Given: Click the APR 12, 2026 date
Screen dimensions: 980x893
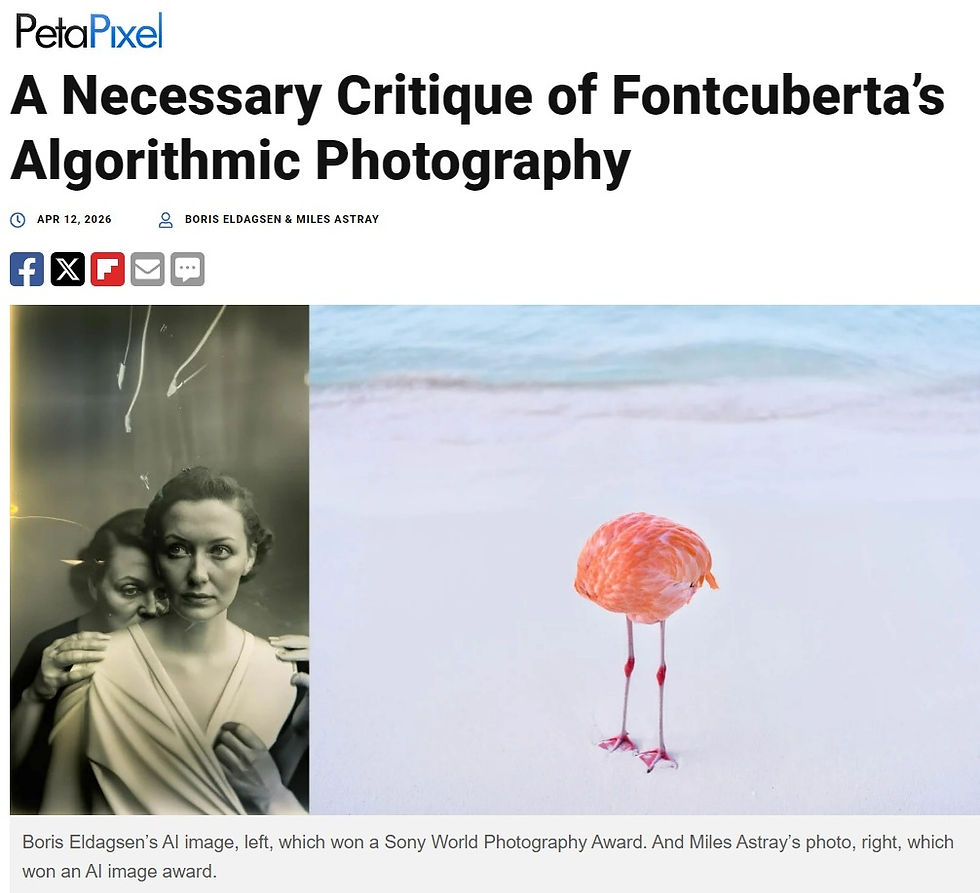Looking at the screenshot, I should pos(74,219).
